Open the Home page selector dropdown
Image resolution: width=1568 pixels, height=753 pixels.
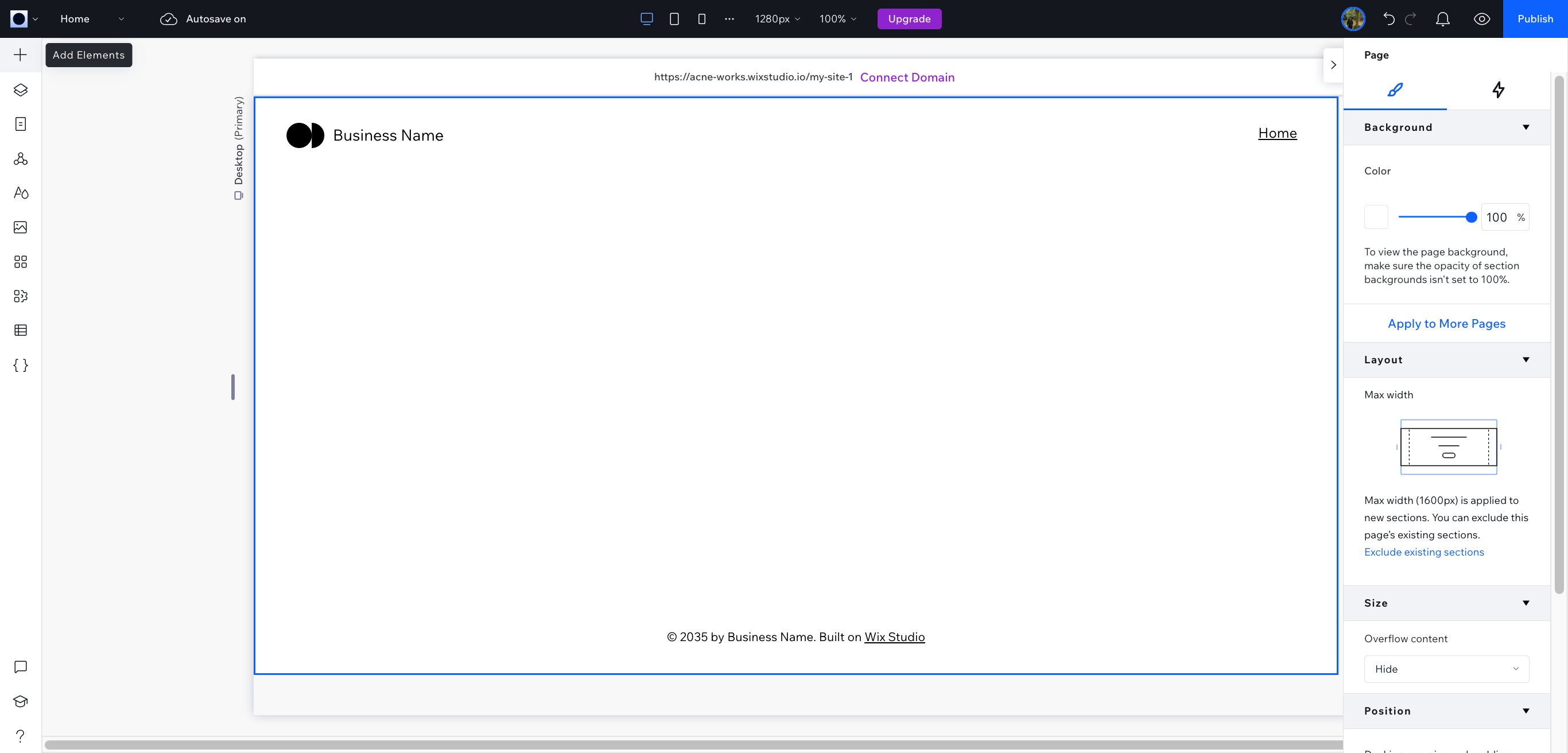pos(92,19)
